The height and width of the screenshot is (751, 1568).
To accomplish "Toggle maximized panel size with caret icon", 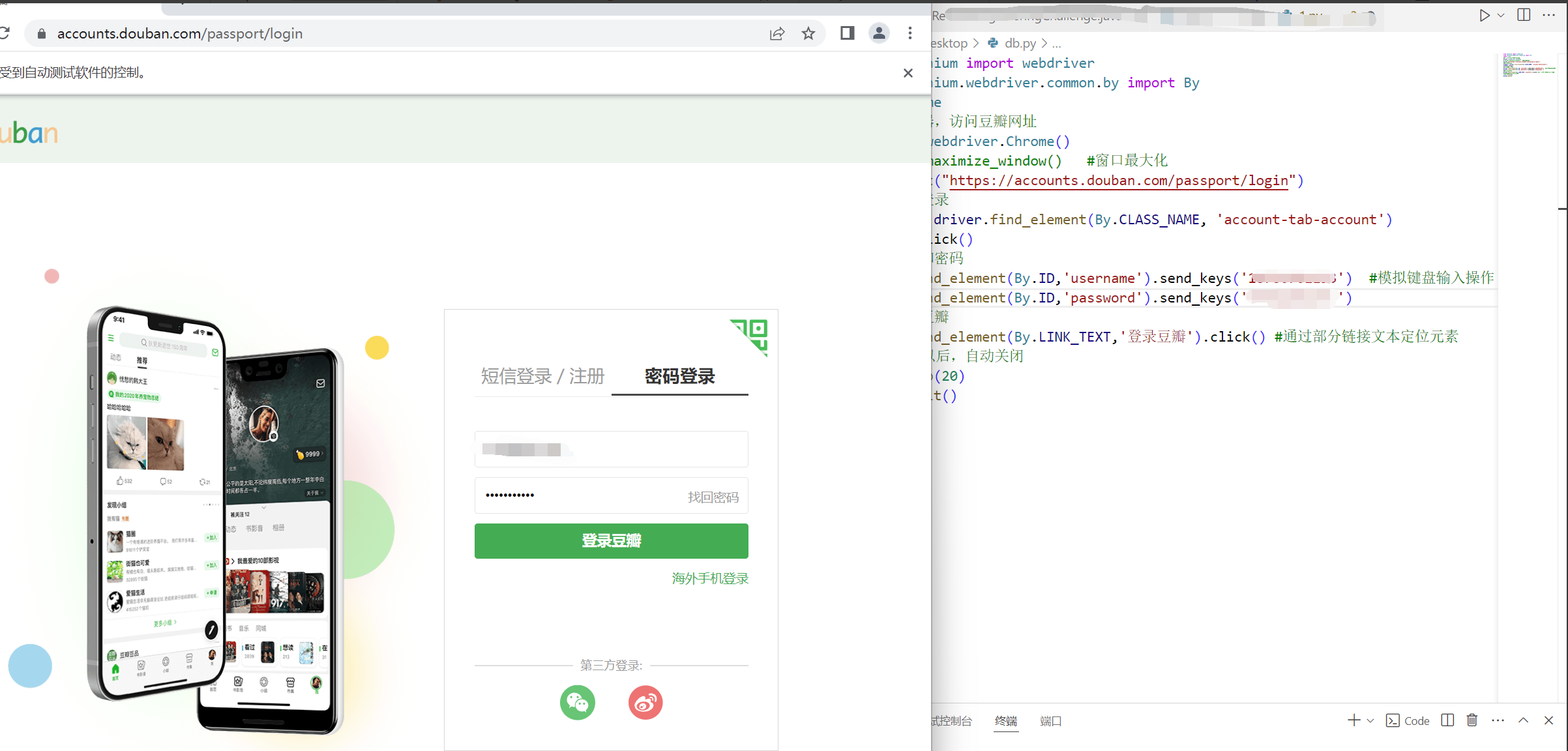I will click(x=1523, y=720).
